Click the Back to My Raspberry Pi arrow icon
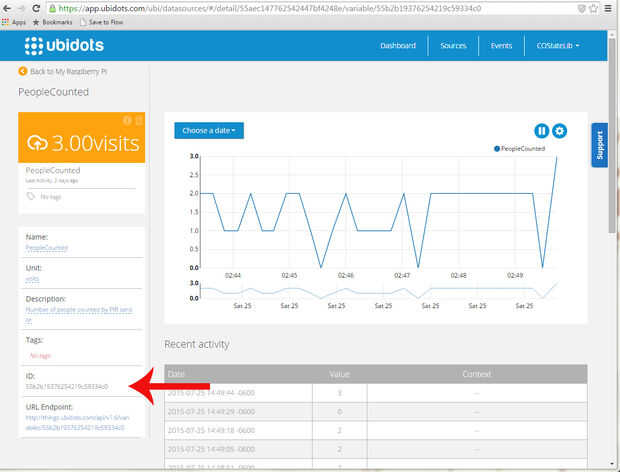 (23, 71)
